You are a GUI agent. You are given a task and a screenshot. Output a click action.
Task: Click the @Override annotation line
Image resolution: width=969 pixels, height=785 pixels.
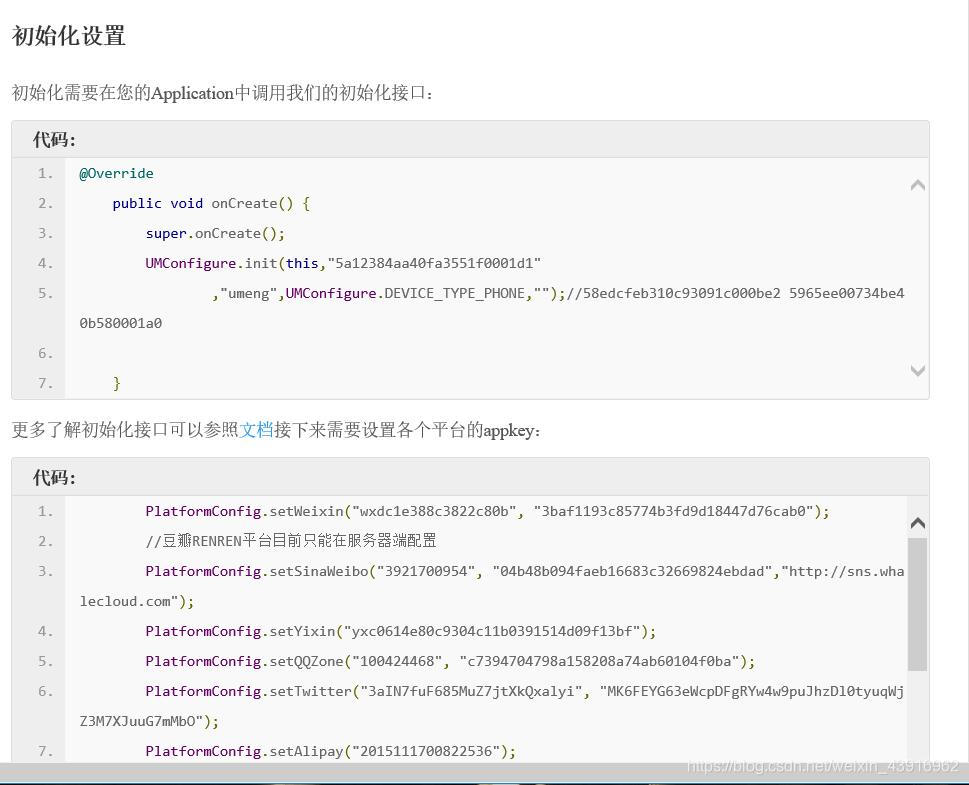pos(116,174)
